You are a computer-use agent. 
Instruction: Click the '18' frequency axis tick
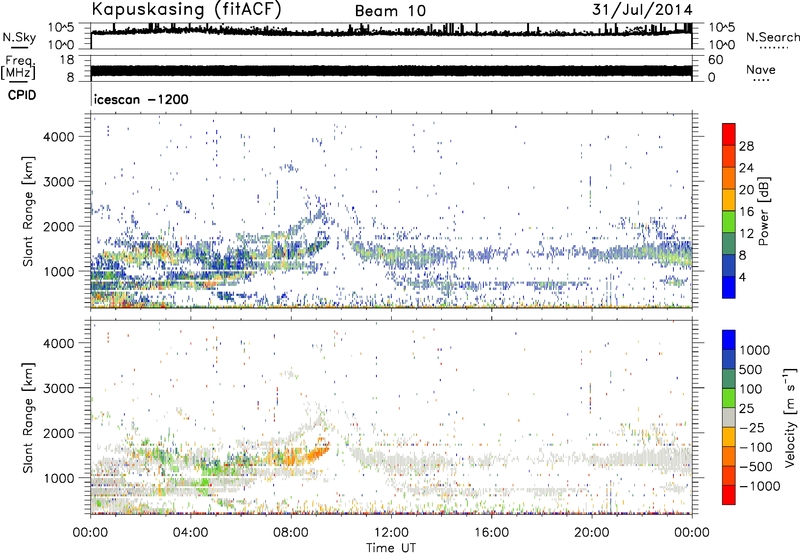click(x=67, y=60)
